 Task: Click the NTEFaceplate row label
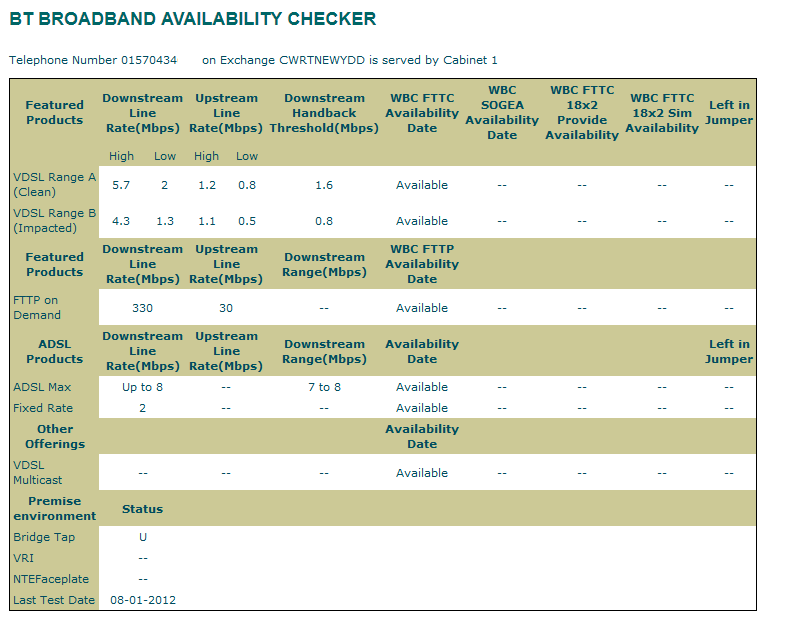pos(51,579)
